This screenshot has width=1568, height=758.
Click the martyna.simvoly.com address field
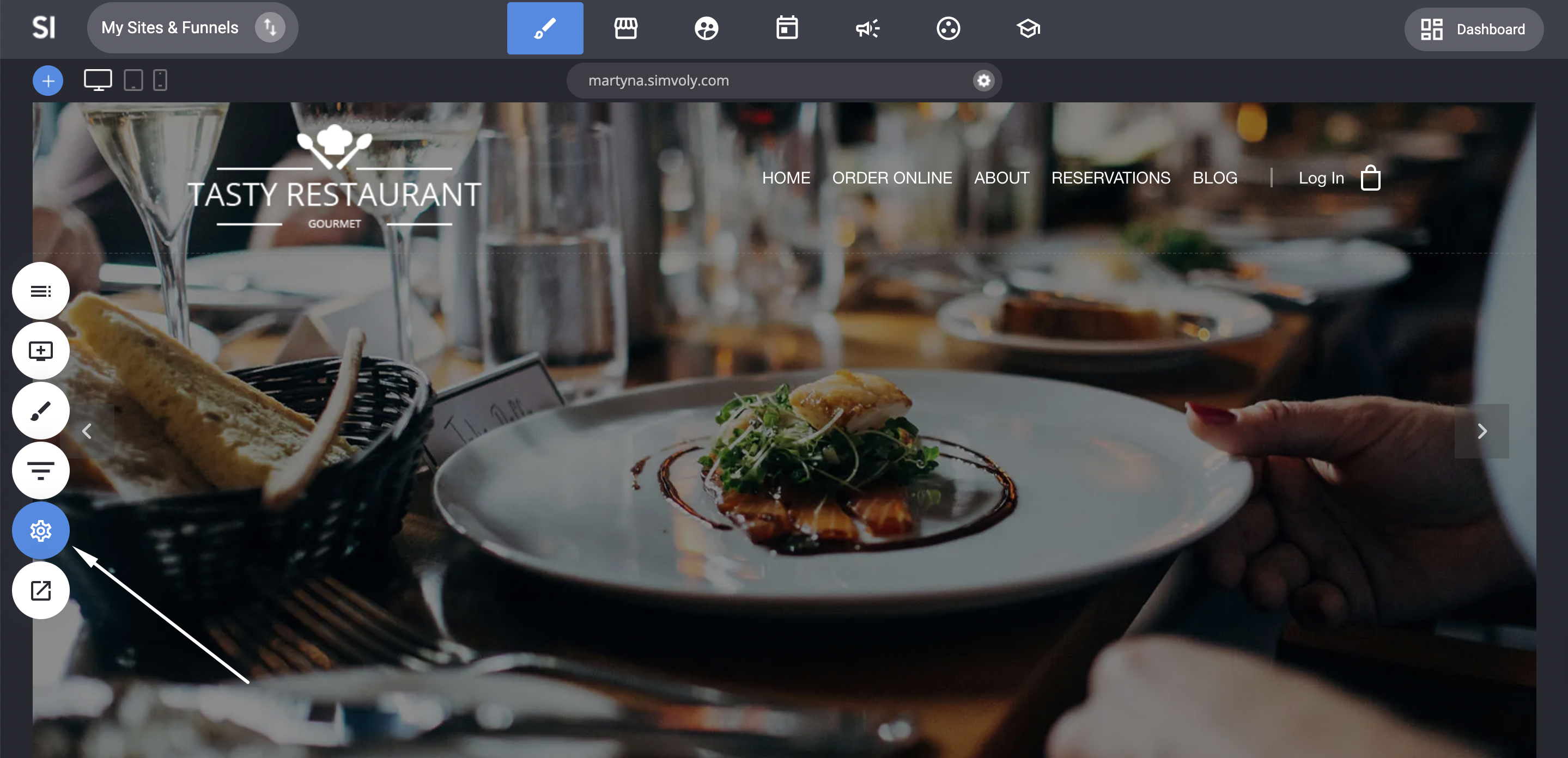[x=784, y=80]
